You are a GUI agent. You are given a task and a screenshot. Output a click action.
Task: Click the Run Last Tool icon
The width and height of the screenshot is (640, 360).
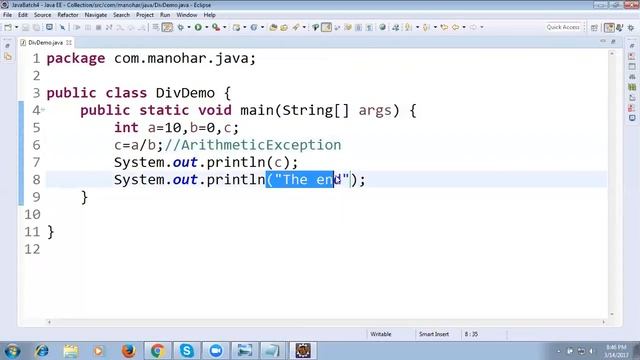tap(216, 27)
